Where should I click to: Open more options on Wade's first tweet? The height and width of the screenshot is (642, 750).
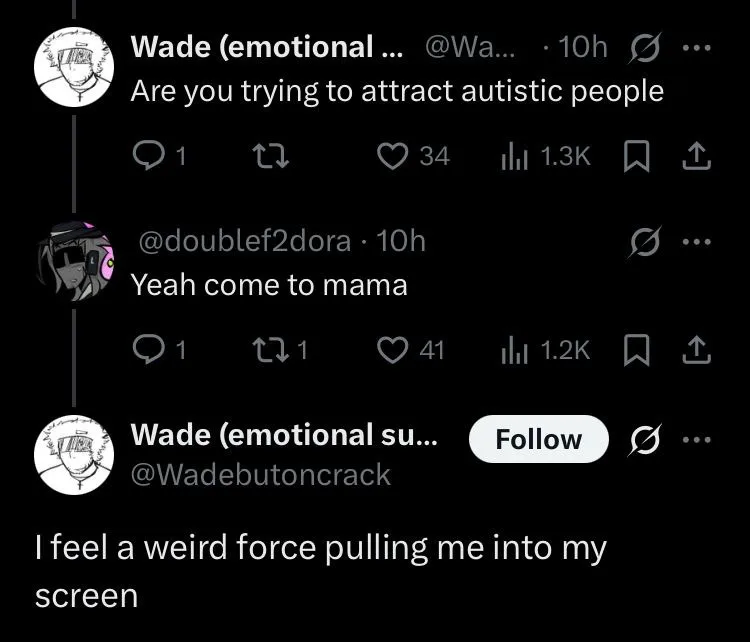[696, 48]
